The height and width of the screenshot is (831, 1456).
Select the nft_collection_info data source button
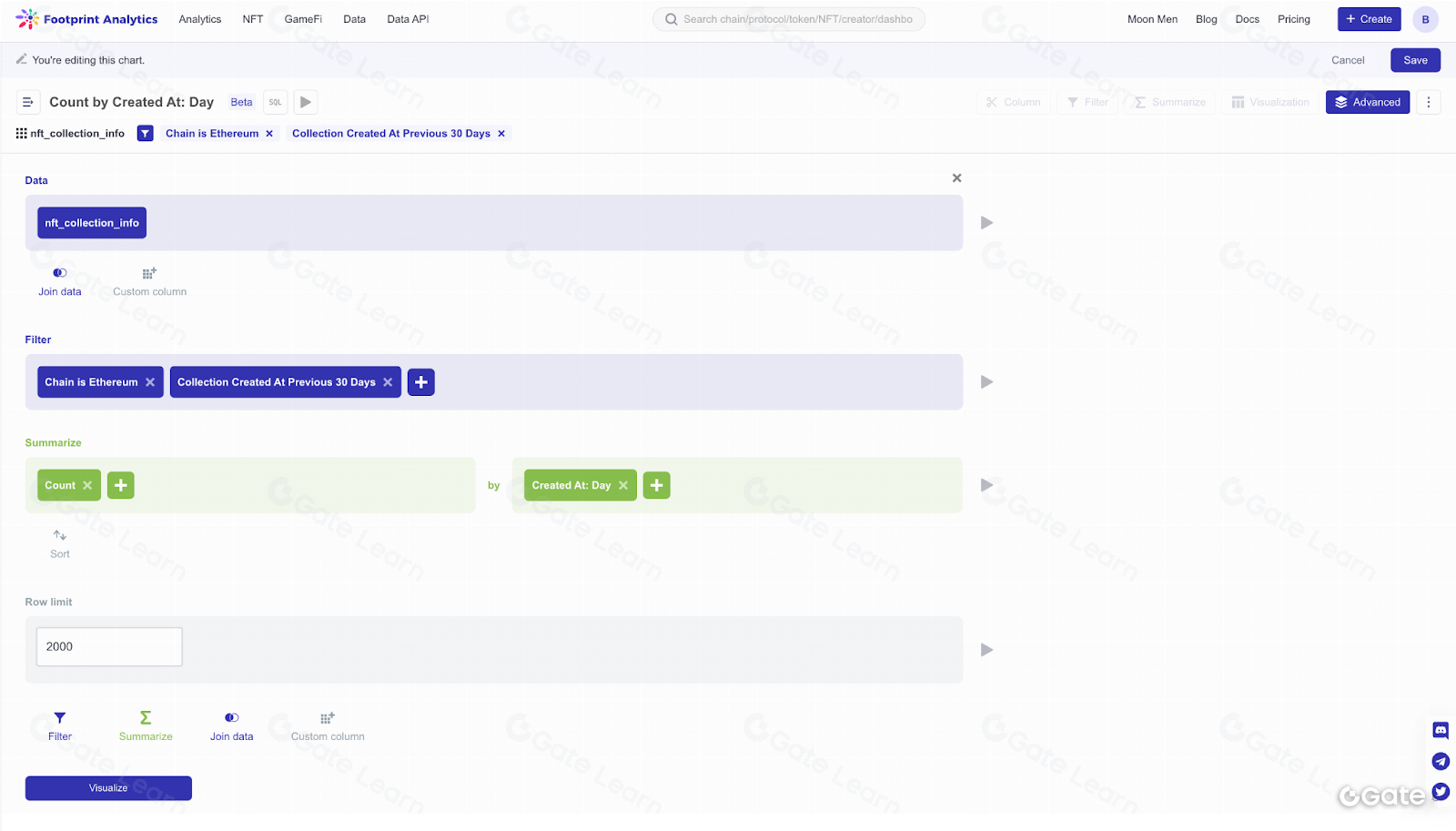pyautogui.click(x=92, y=223)
